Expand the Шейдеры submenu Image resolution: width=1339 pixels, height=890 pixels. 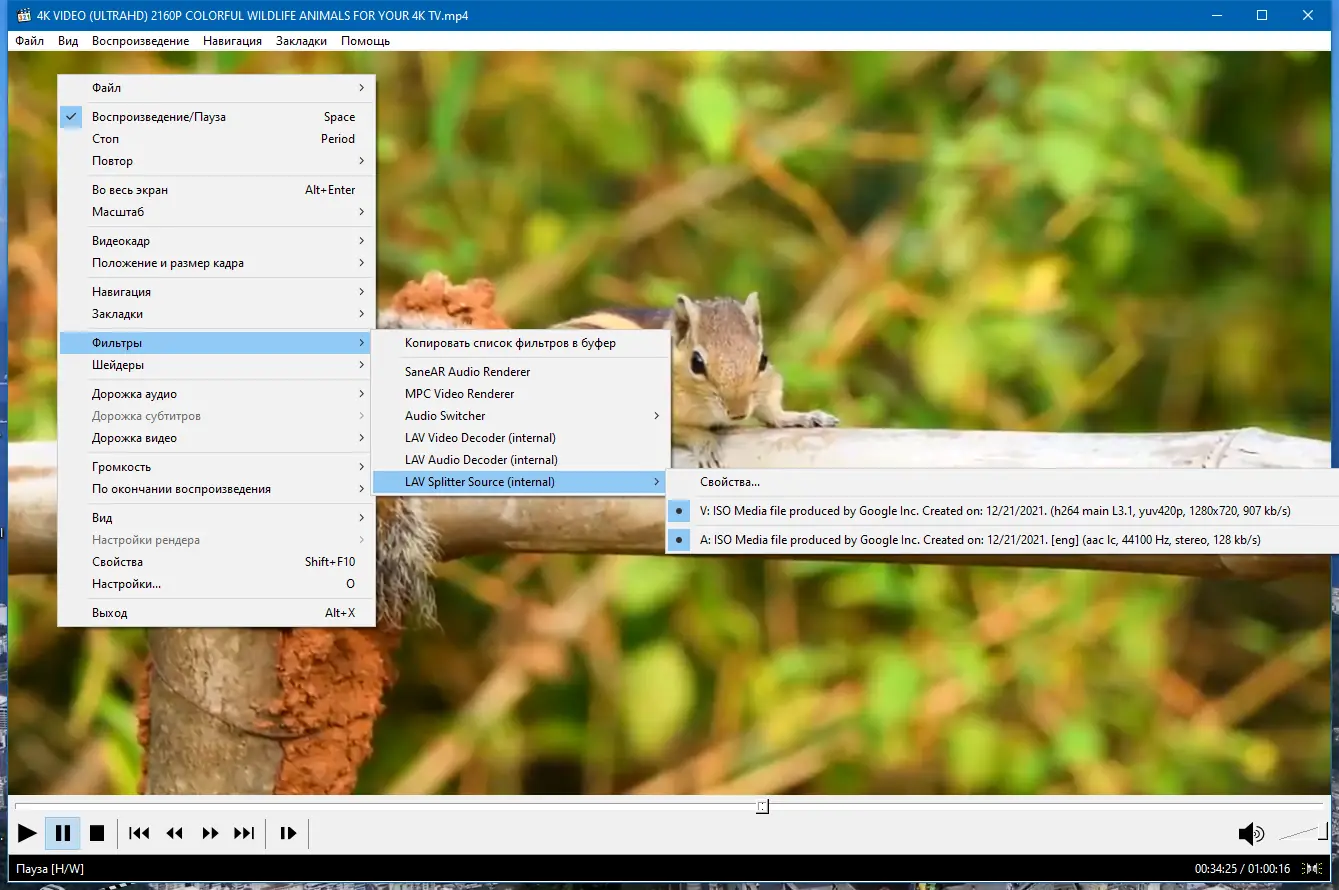pyautogui.click(x=216, y=365)
